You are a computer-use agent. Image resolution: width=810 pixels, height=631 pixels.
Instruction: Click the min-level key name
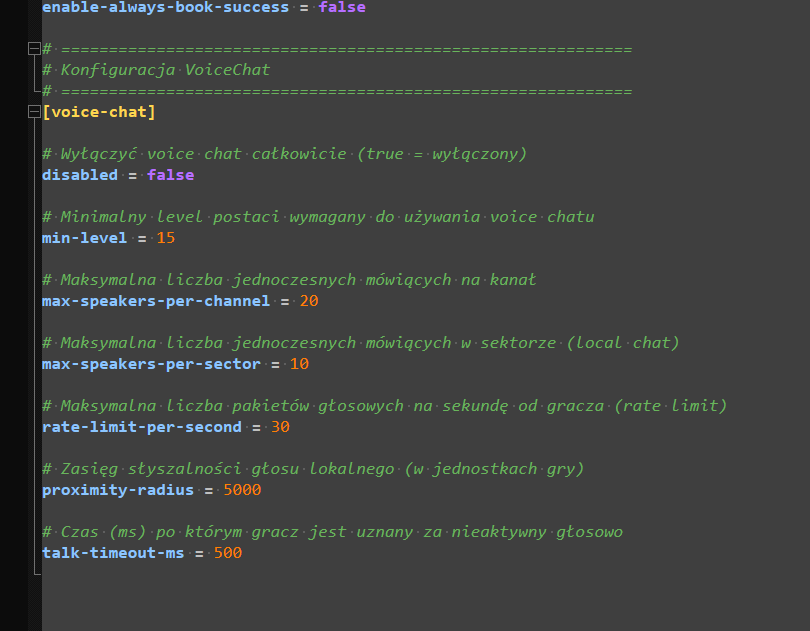pyautogui.click(x=84, y=238)
